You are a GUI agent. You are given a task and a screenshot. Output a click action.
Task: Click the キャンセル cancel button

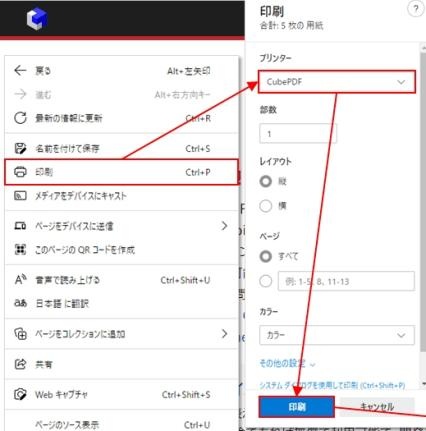point(377,407)
